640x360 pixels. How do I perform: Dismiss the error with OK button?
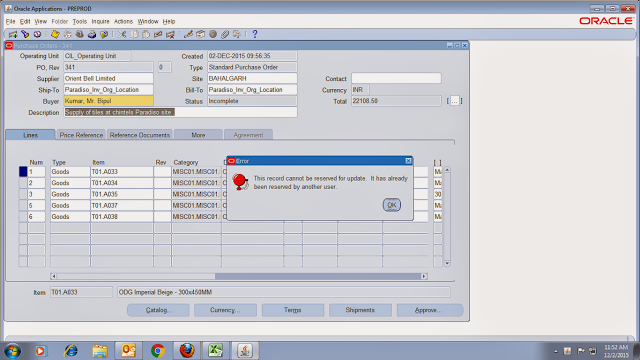(x=391, y=205)
